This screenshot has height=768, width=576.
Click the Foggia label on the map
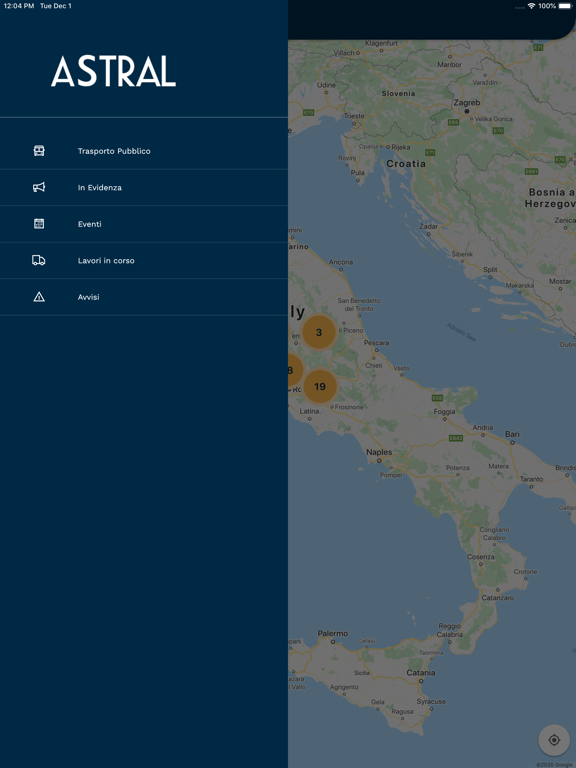(444, 412)
